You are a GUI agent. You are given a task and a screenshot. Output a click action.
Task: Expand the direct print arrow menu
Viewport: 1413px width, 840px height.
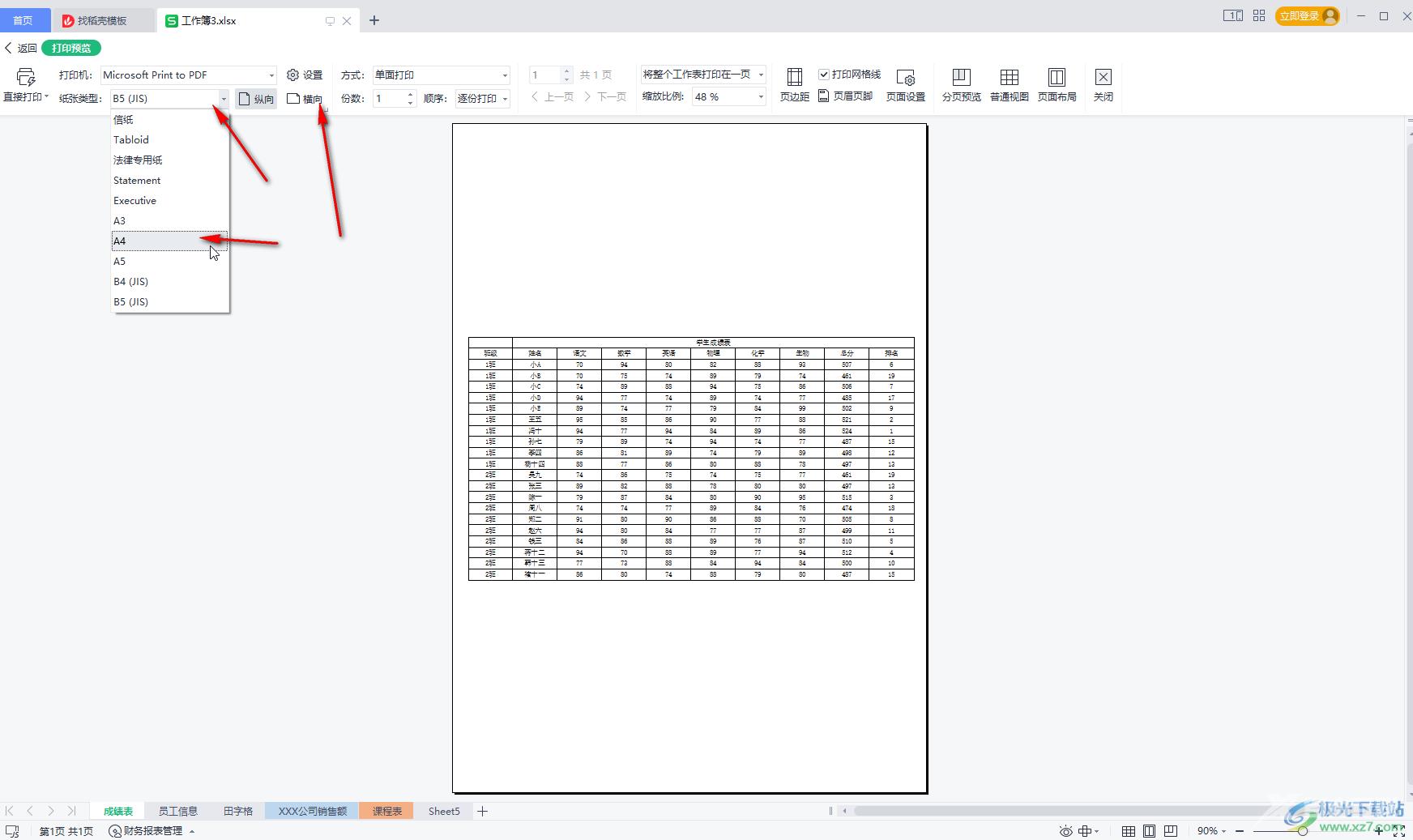(46, 96)
